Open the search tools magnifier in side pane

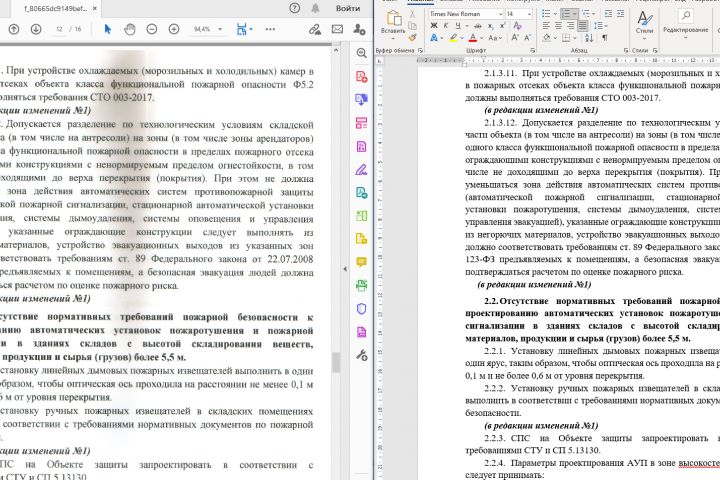tap(361, 53)
